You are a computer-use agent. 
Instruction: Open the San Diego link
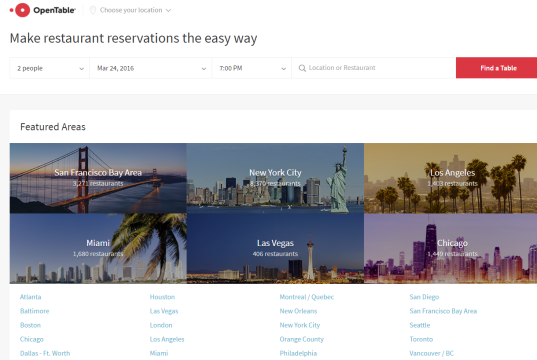[424, 297]
